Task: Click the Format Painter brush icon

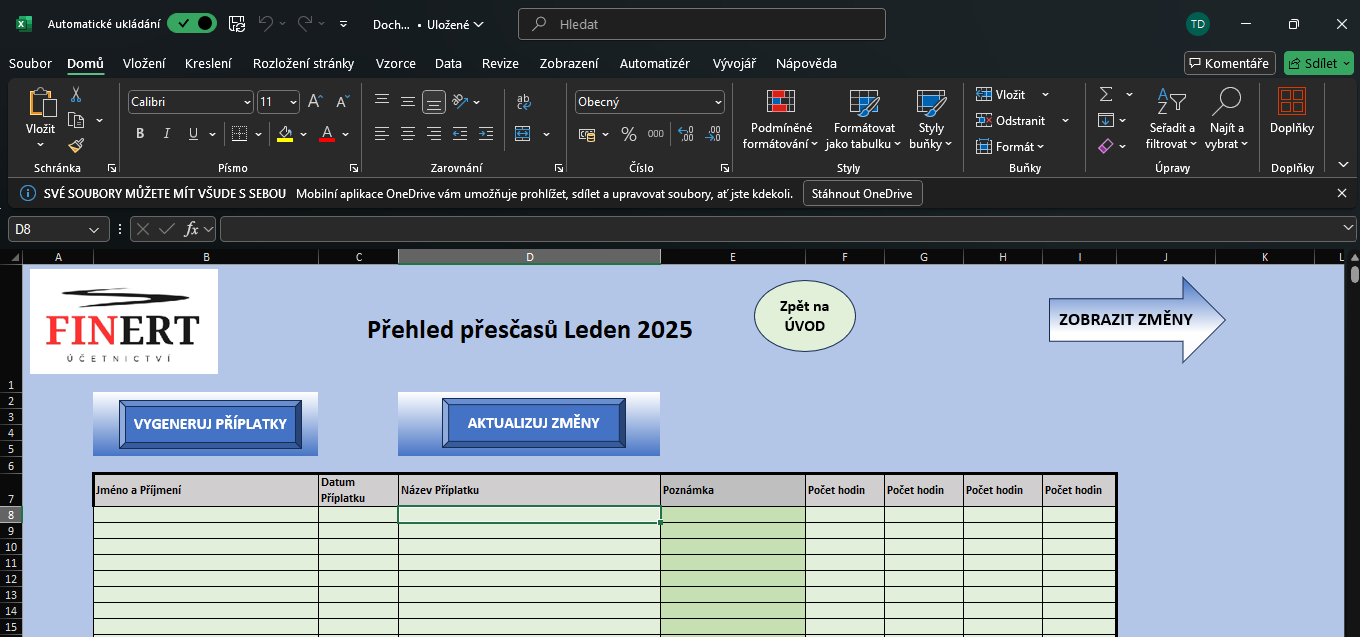Action: [76, 146]
